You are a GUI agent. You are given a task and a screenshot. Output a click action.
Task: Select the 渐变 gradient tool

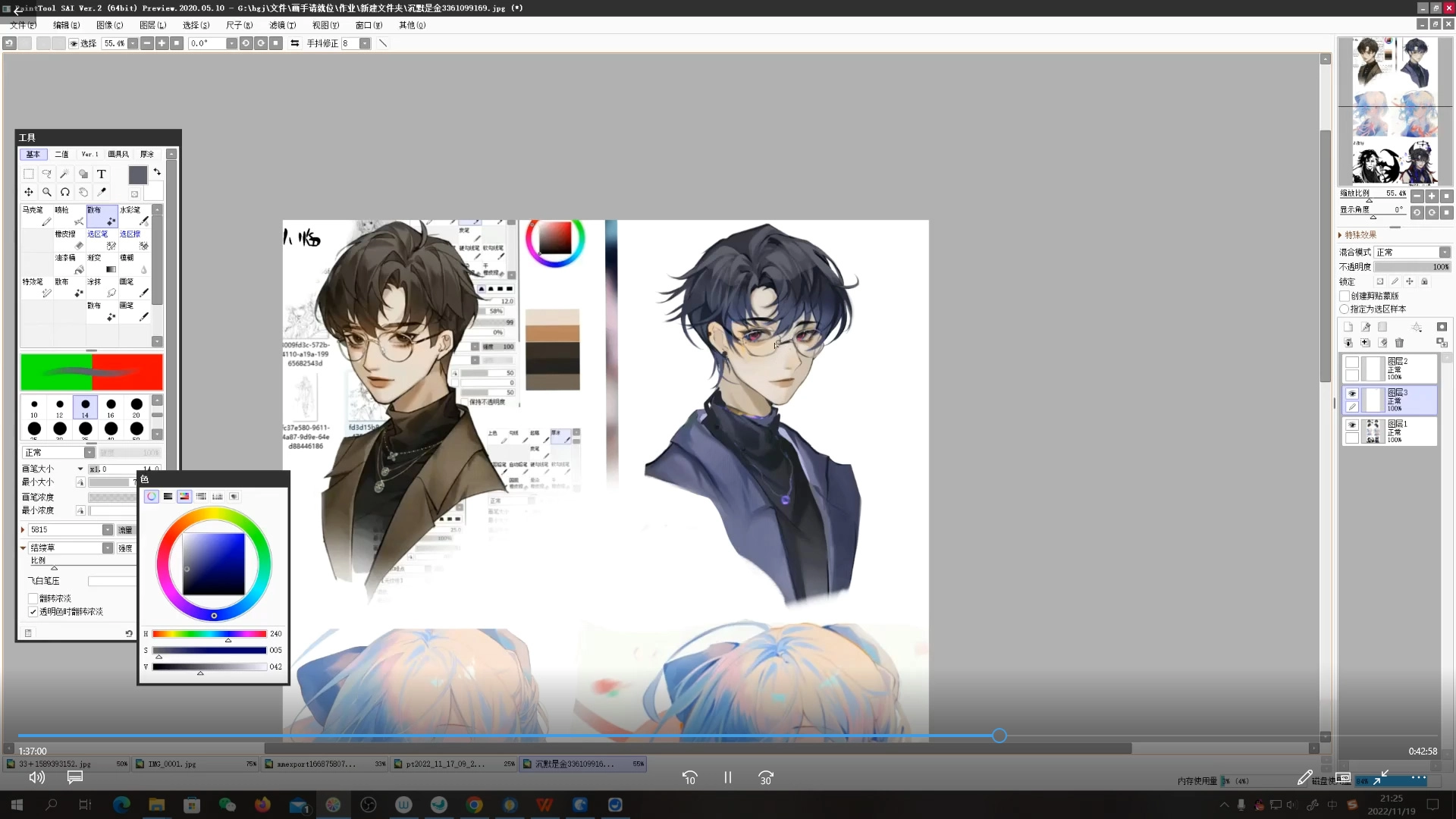(102, 264)
